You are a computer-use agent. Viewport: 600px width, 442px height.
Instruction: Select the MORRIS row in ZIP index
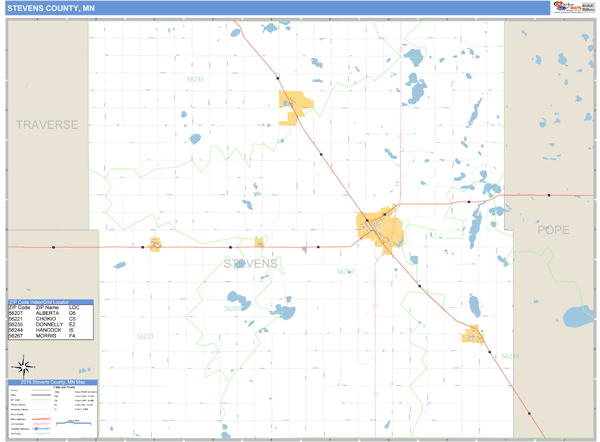click(x=50, y=336)
